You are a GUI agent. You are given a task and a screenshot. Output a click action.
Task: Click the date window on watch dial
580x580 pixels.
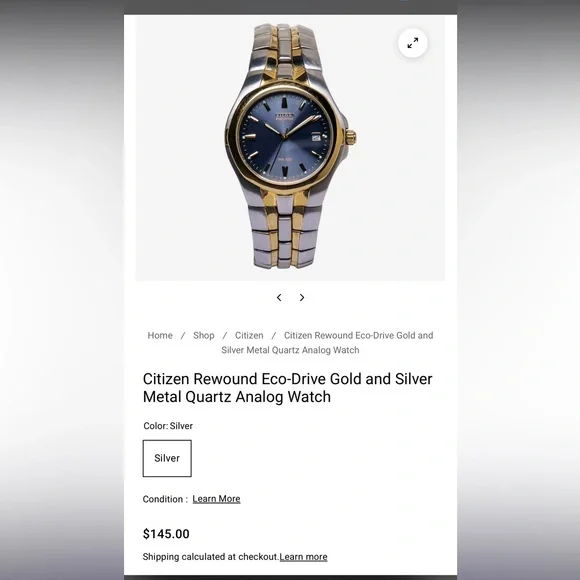coord(316,138)
